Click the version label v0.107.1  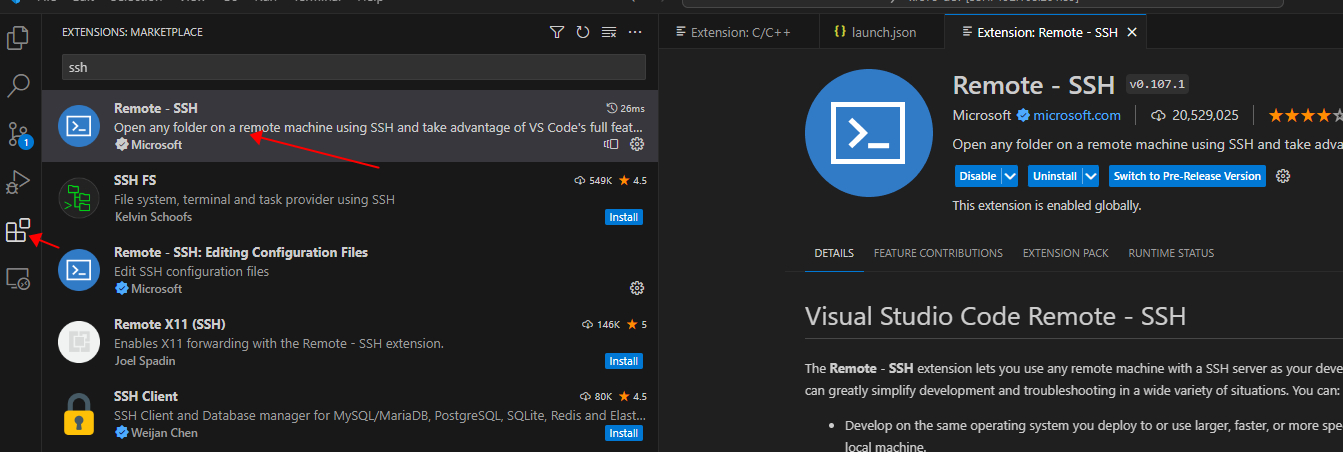click(x=1157, y=84)
